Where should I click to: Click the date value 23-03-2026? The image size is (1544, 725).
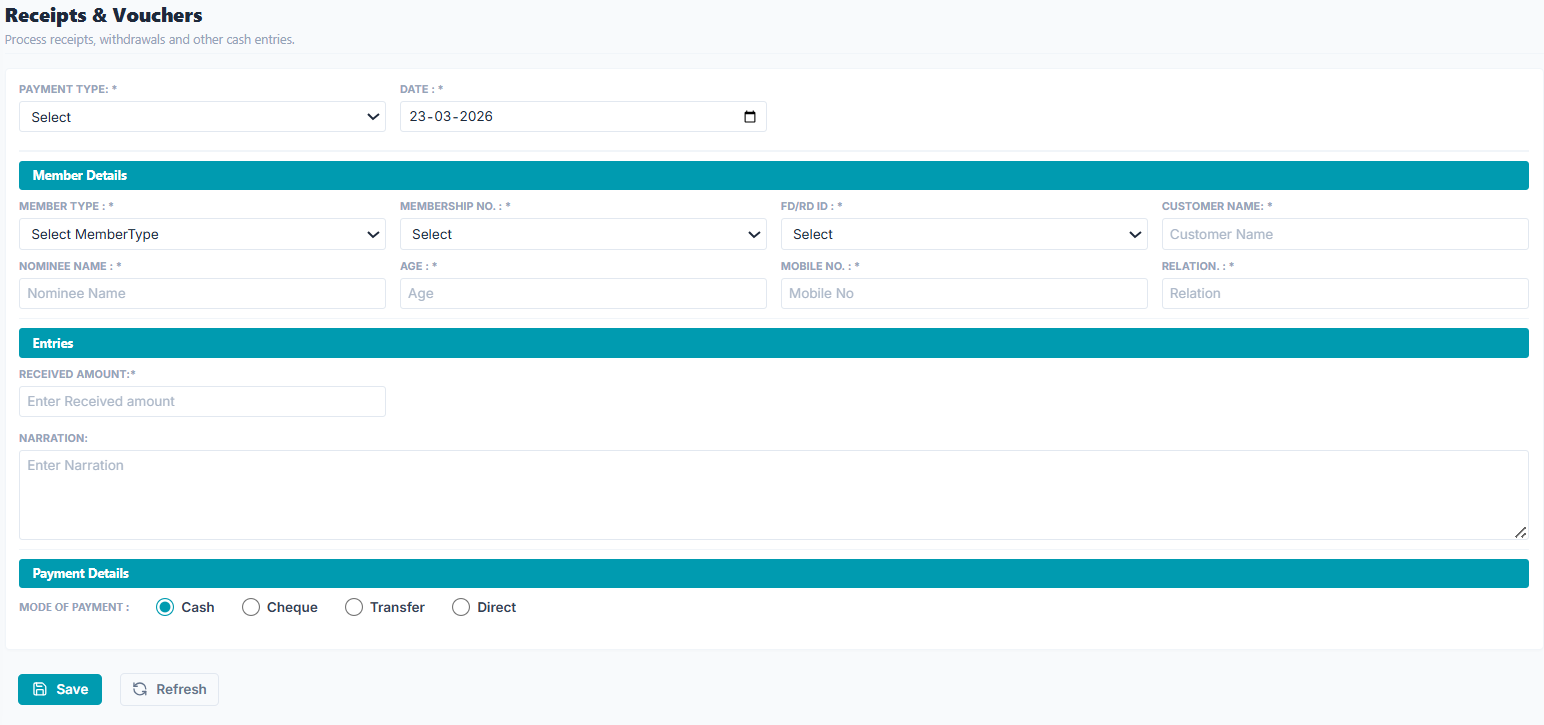[452, 116]
